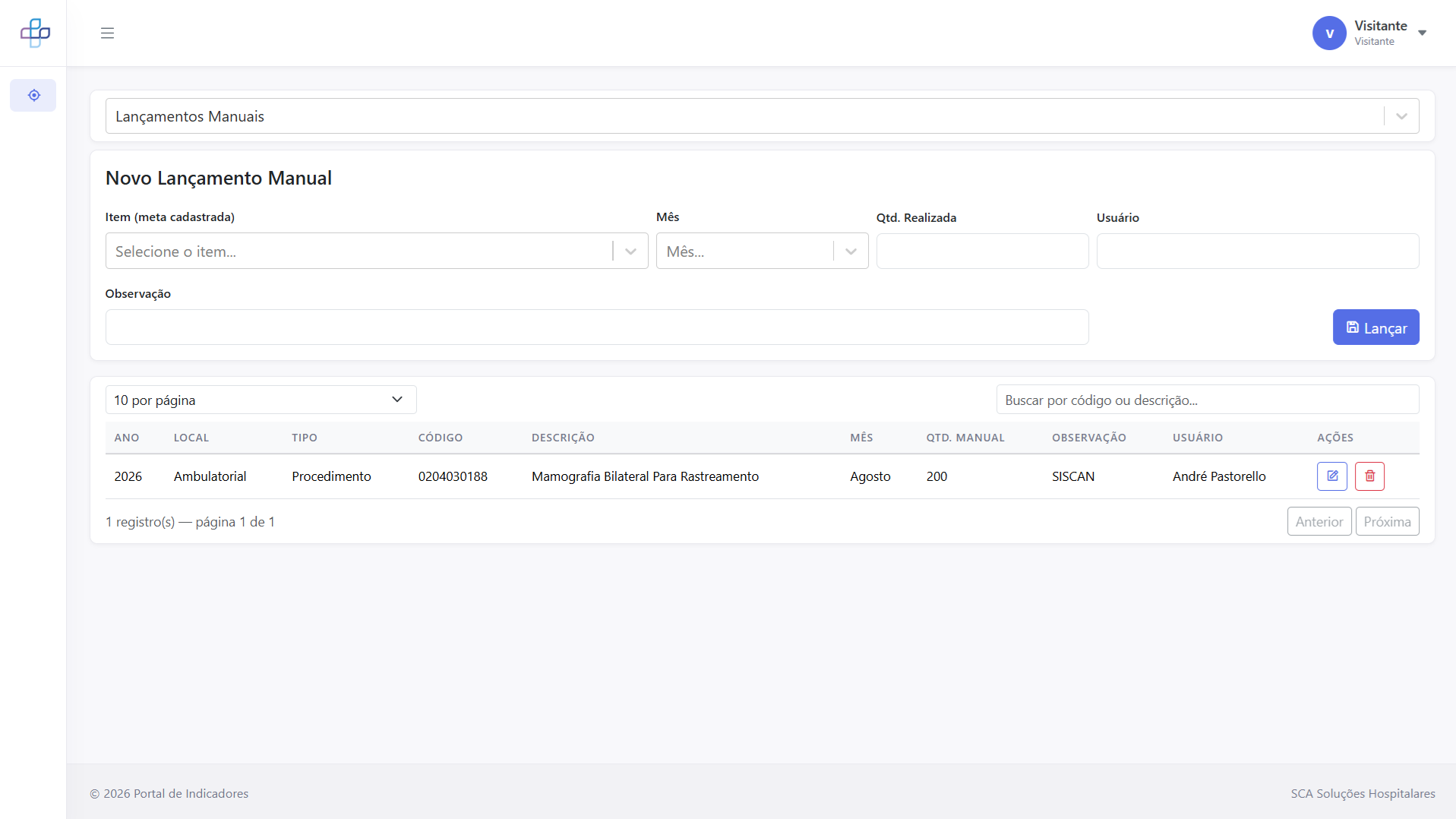Sort by the LOCAL column header
Screen dimensions: 1456x819
191,438
